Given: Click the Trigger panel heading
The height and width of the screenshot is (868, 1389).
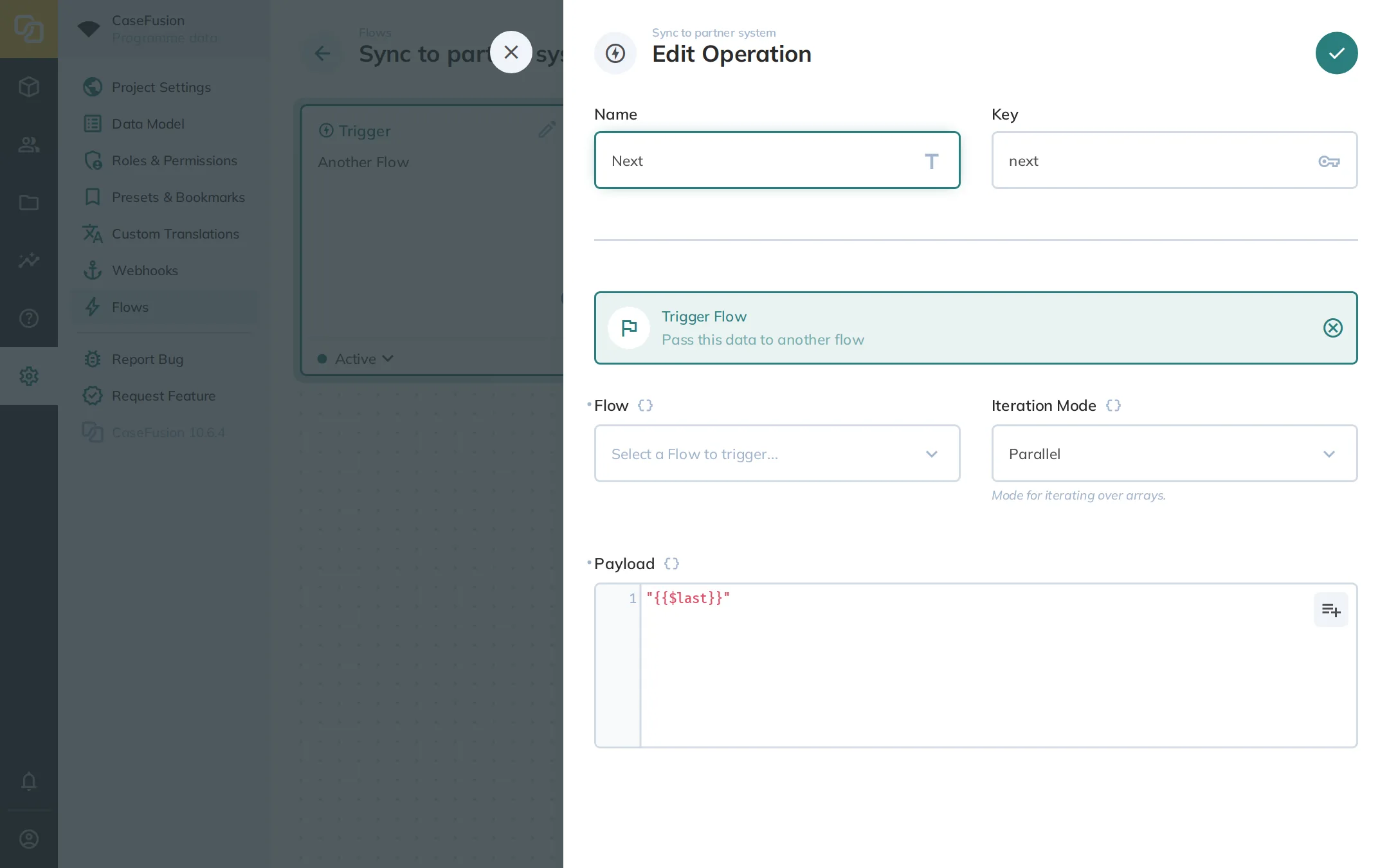Looking at the screenshot, I should (365, 131).
